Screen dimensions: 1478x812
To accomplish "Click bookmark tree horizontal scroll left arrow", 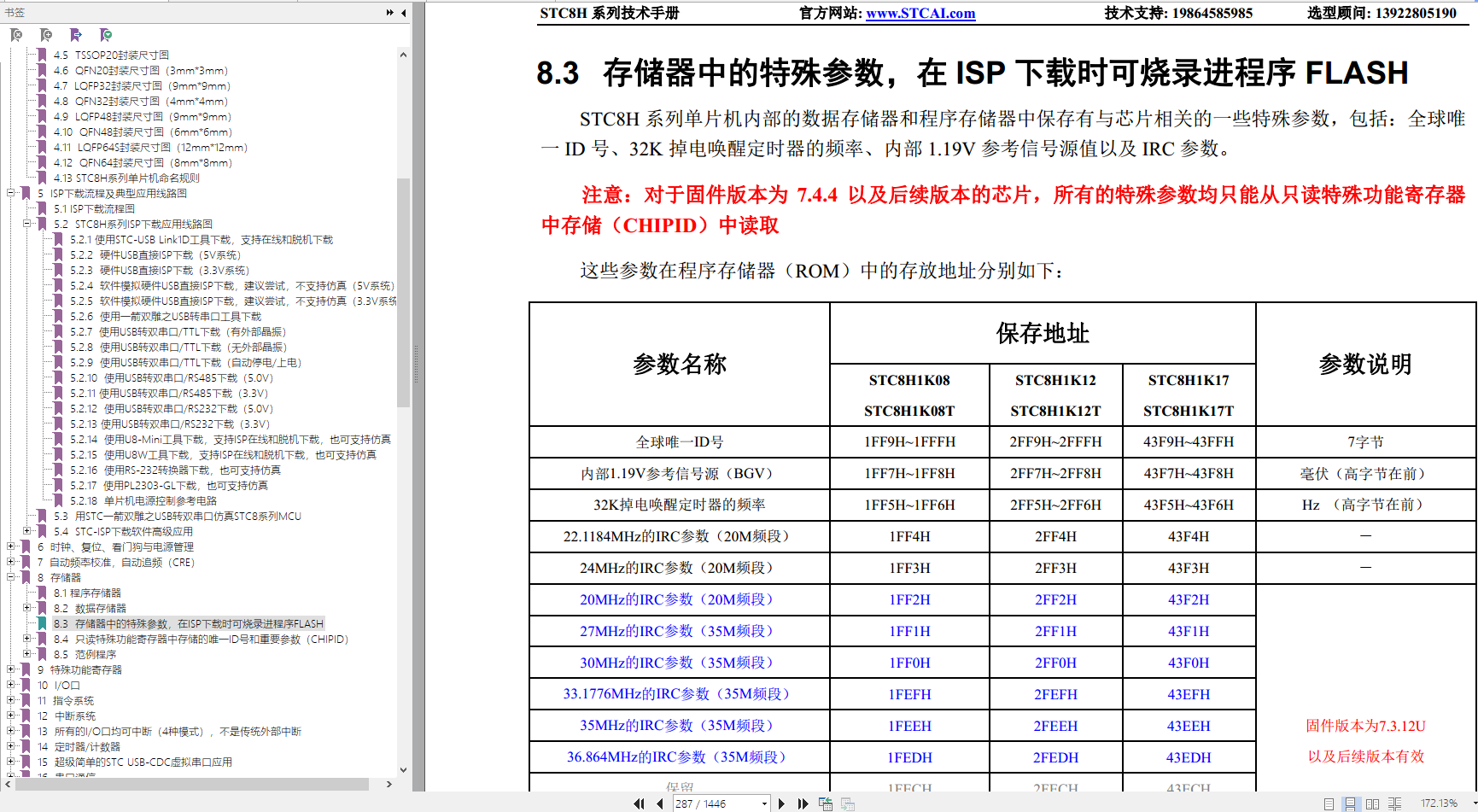I will coord(9,784).
